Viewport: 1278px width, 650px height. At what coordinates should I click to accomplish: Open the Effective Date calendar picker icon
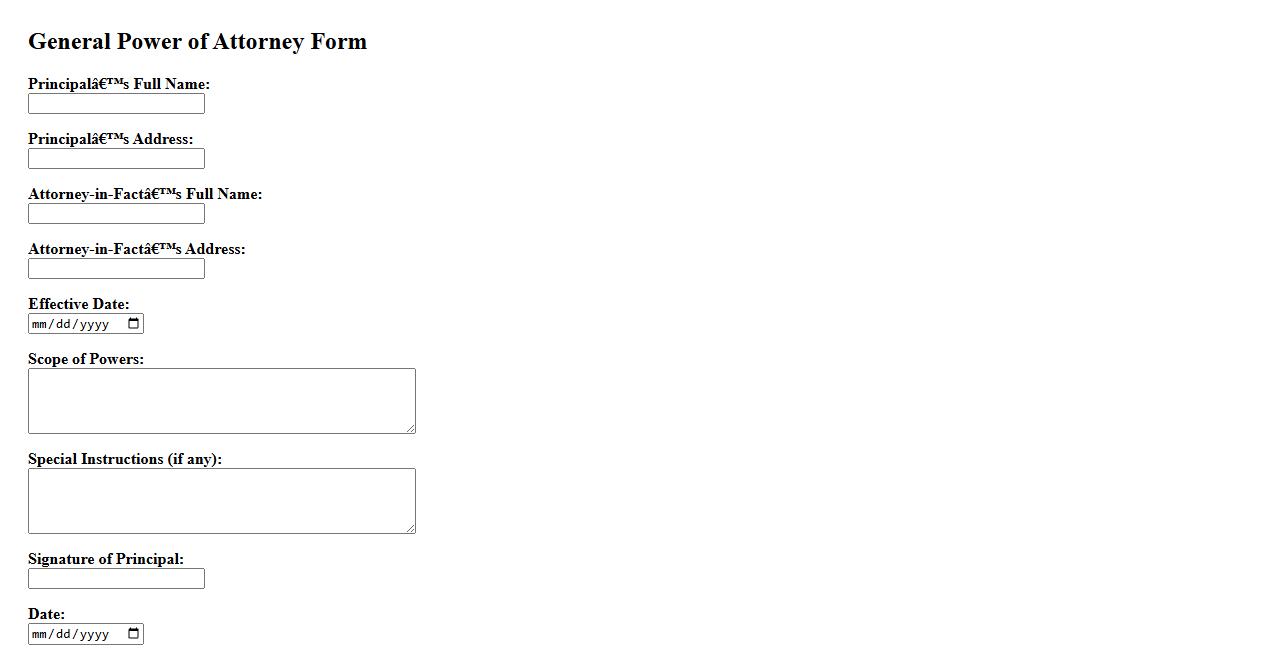coord(134,323)
